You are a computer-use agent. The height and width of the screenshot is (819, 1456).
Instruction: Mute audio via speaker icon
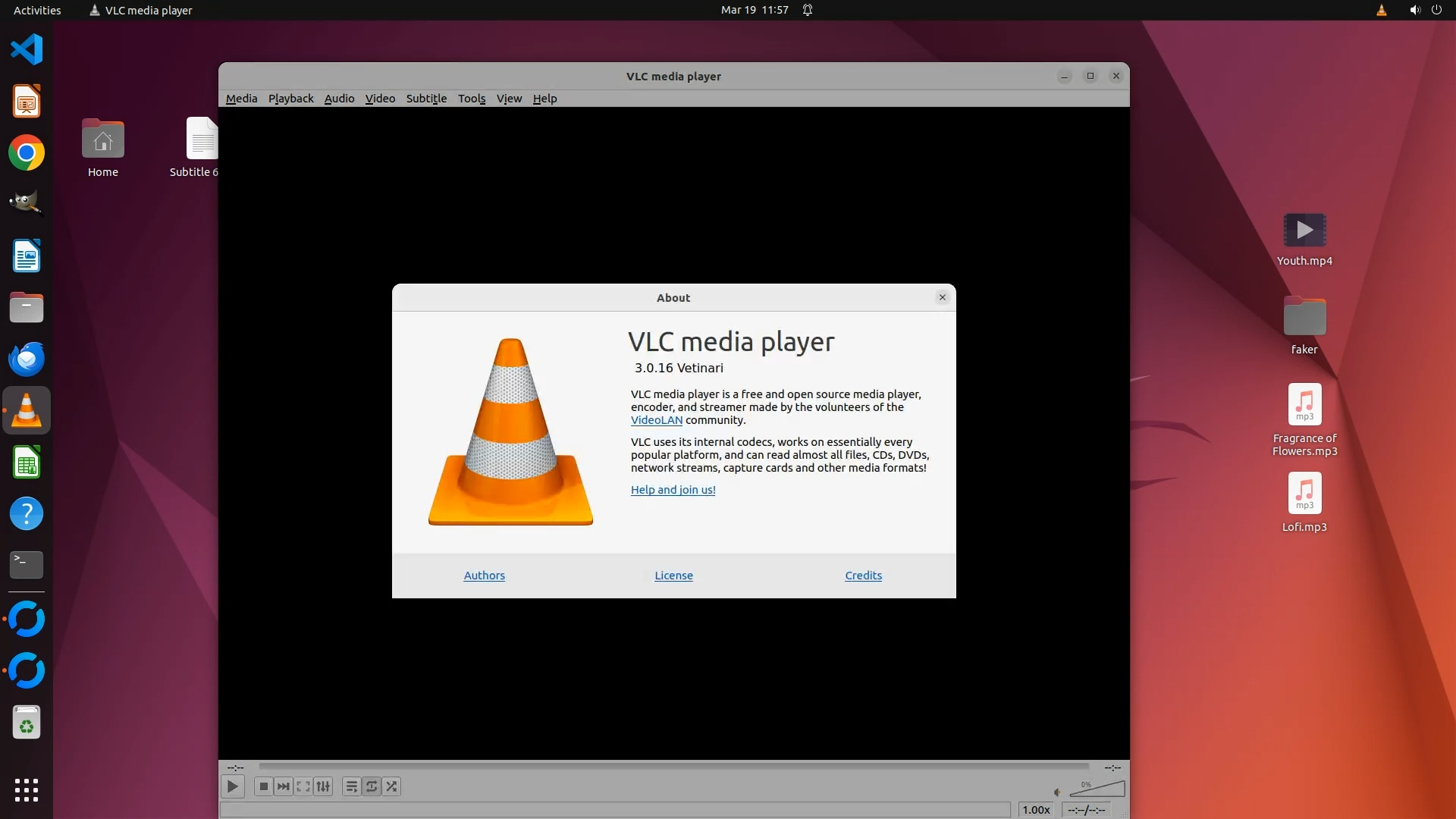click(1057, 792)
